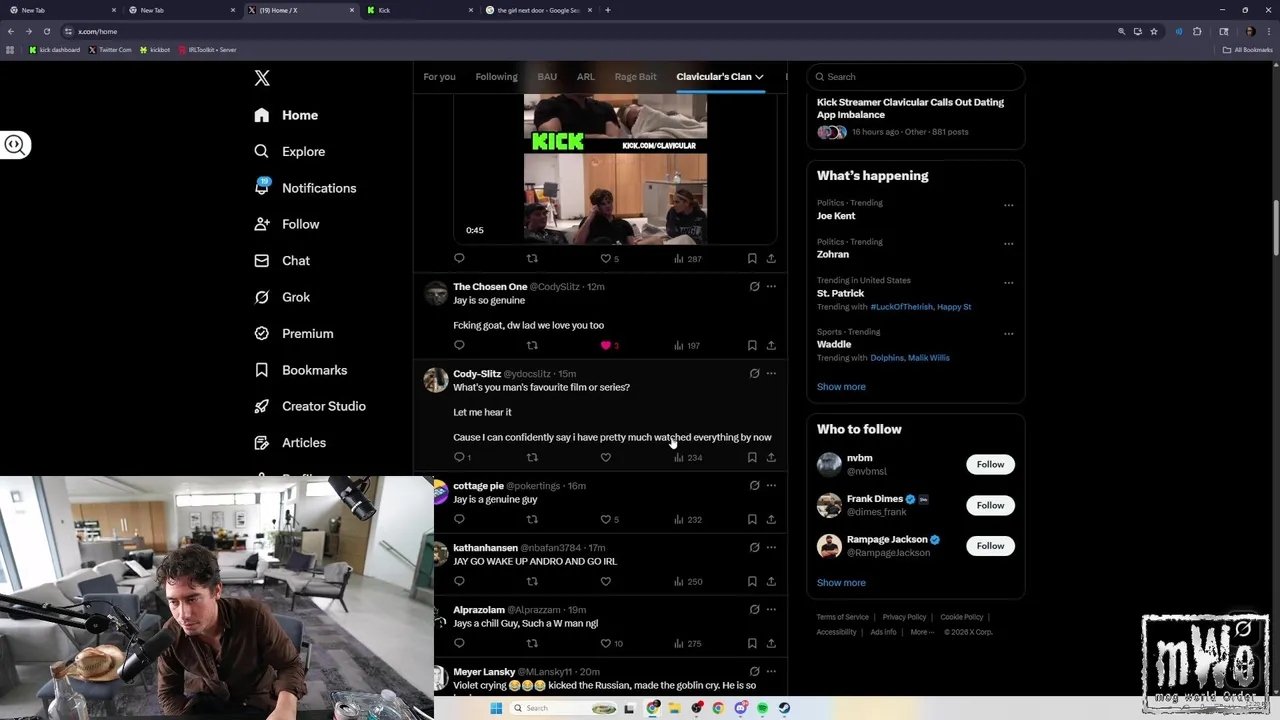Click the X search field
The image size is (1280, 720).
[915, 77]
